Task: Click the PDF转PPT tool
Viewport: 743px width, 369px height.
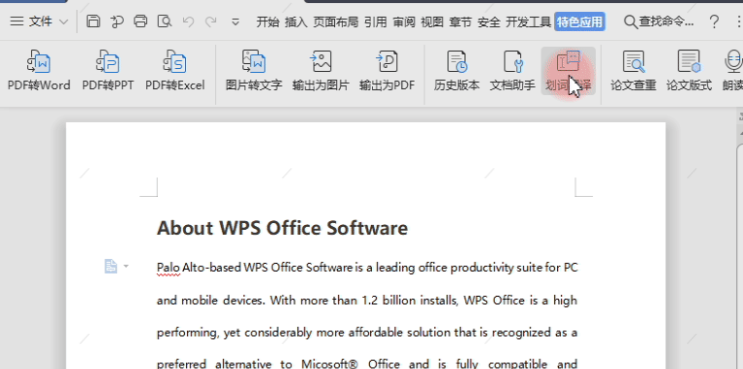Action: pyautogui.click(x=108, y=70)
